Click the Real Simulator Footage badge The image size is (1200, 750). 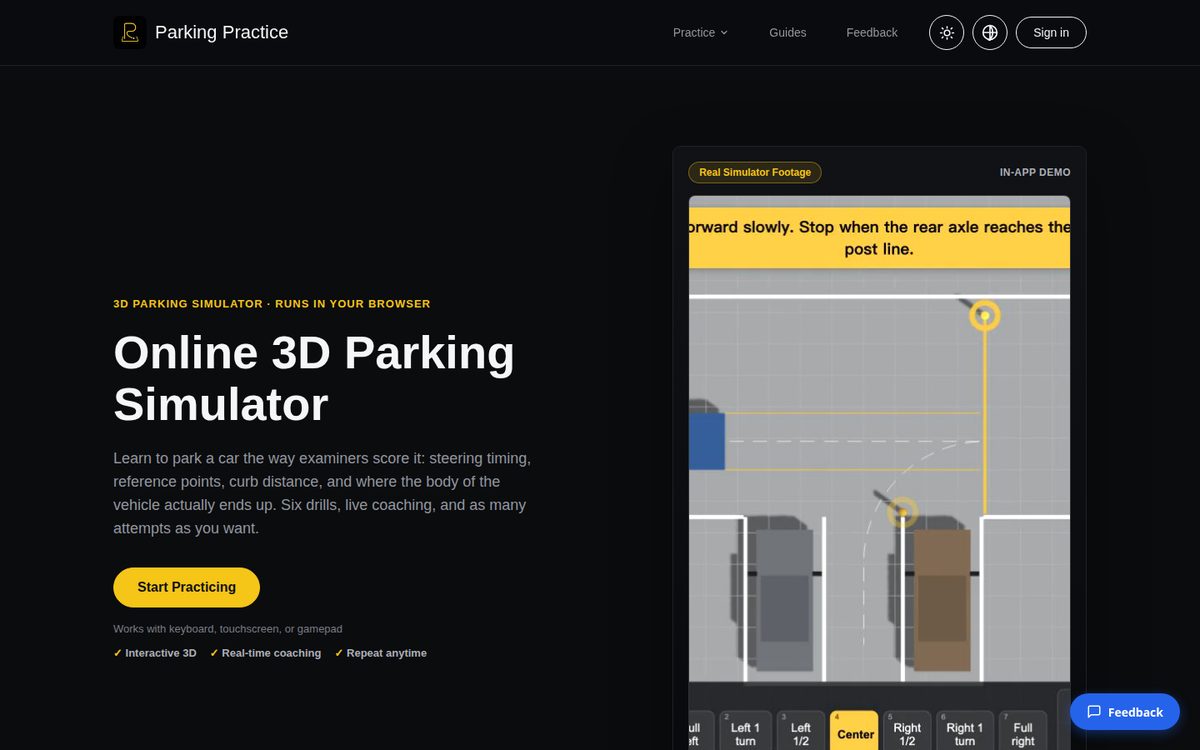pyautogui.click(x=755, y=172)
